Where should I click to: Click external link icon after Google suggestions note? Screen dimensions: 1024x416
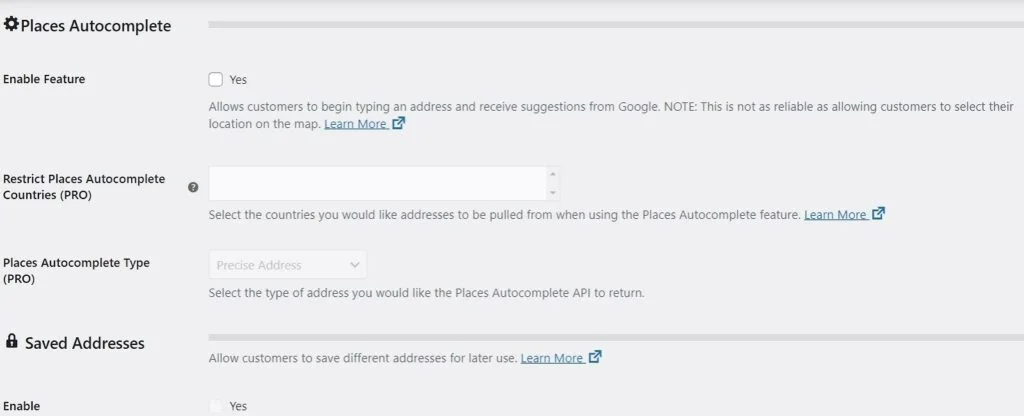point(399,124)
